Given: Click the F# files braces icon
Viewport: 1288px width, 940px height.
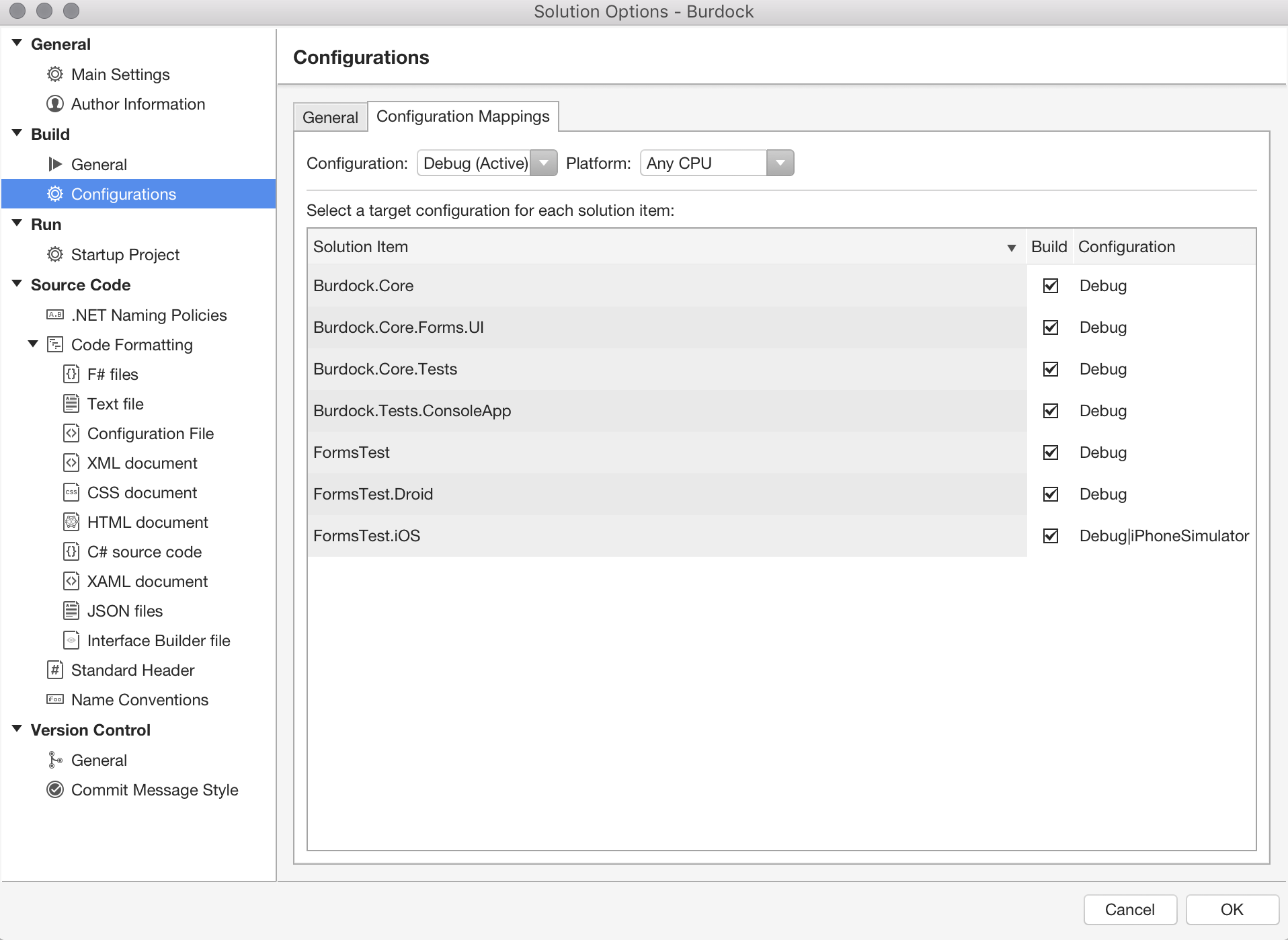Looking at the screenshot, I should 71,374.
